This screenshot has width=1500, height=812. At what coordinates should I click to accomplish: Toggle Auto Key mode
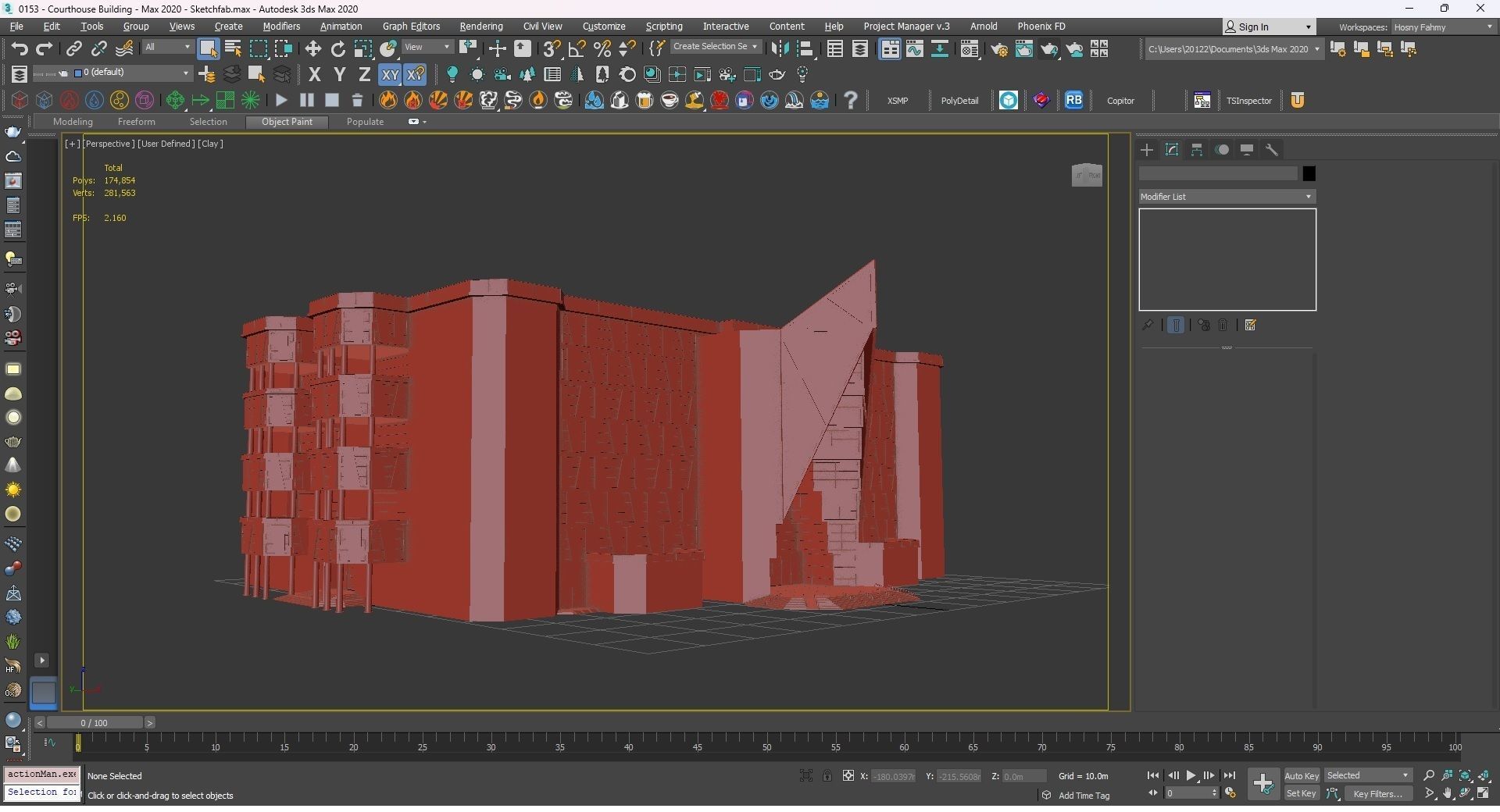pyautogui.click(x=1302, y=775)
